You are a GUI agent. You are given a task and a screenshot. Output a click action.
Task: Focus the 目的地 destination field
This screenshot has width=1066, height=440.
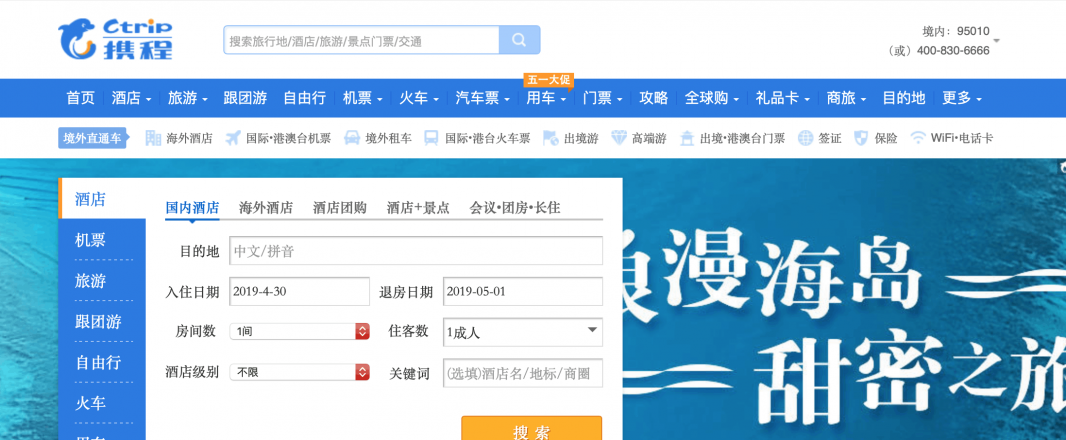[x=416, y=251]
